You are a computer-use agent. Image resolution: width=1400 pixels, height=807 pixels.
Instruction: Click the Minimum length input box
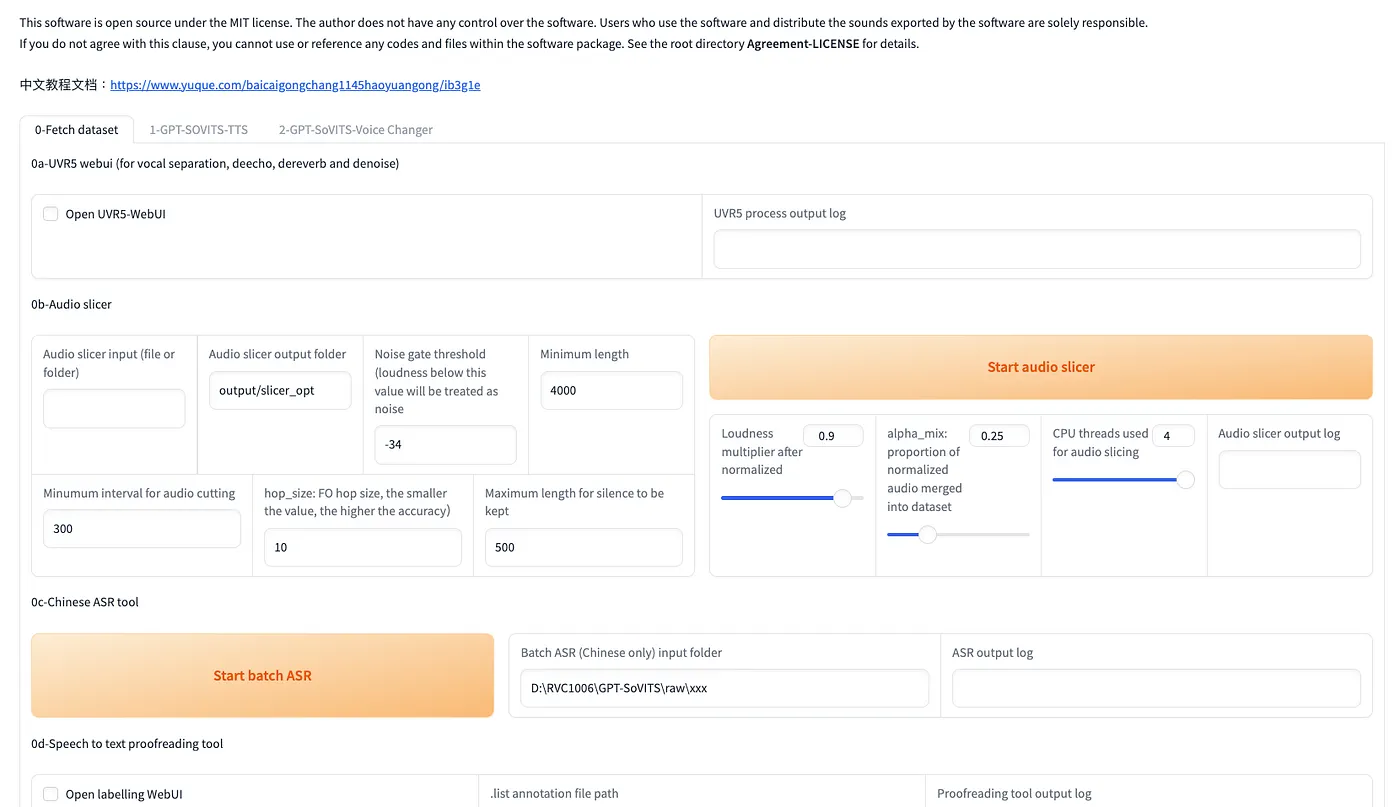[x=611, y=390]
